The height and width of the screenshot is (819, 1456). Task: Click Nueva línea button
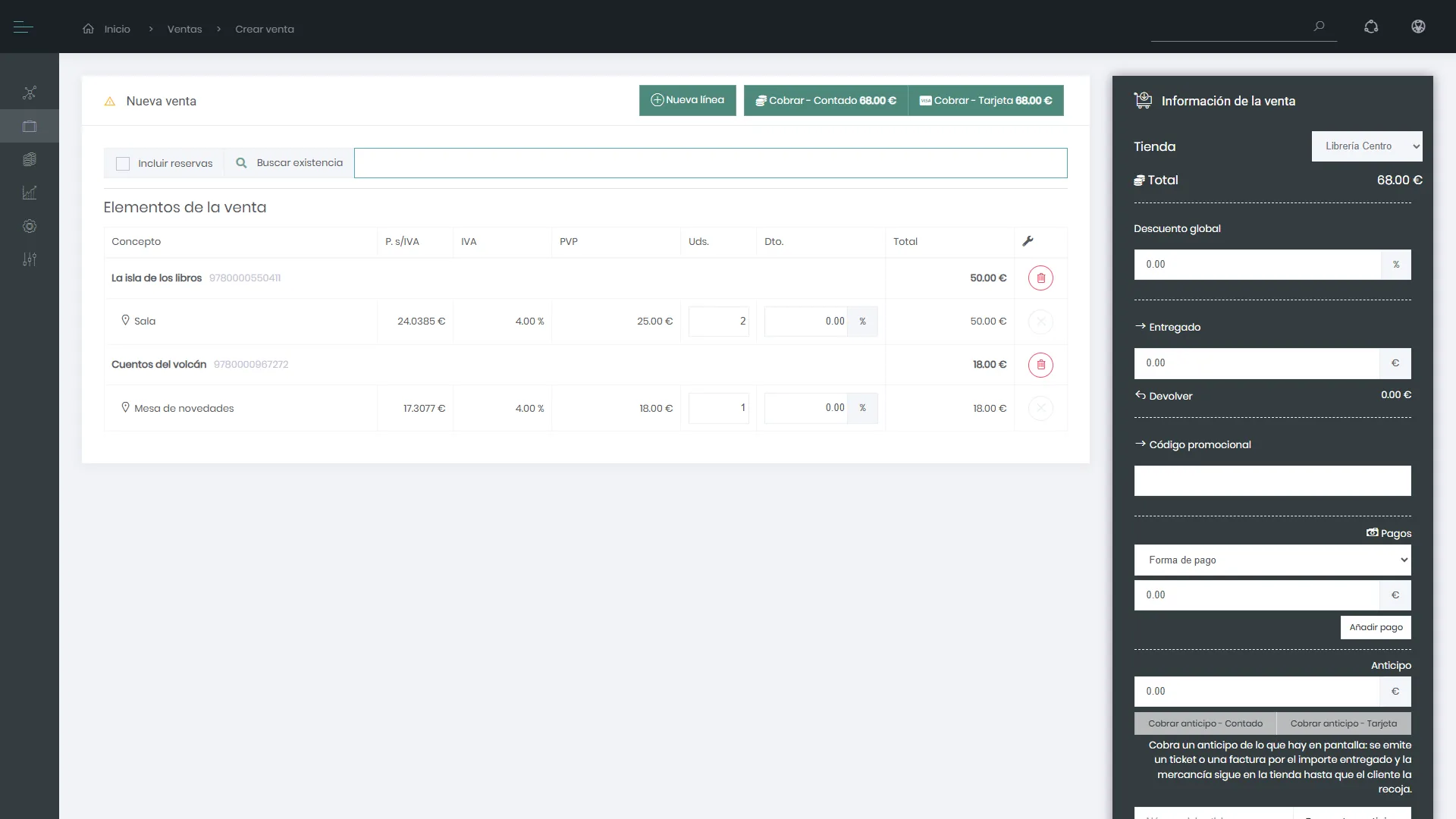click(x=688, y=100)
